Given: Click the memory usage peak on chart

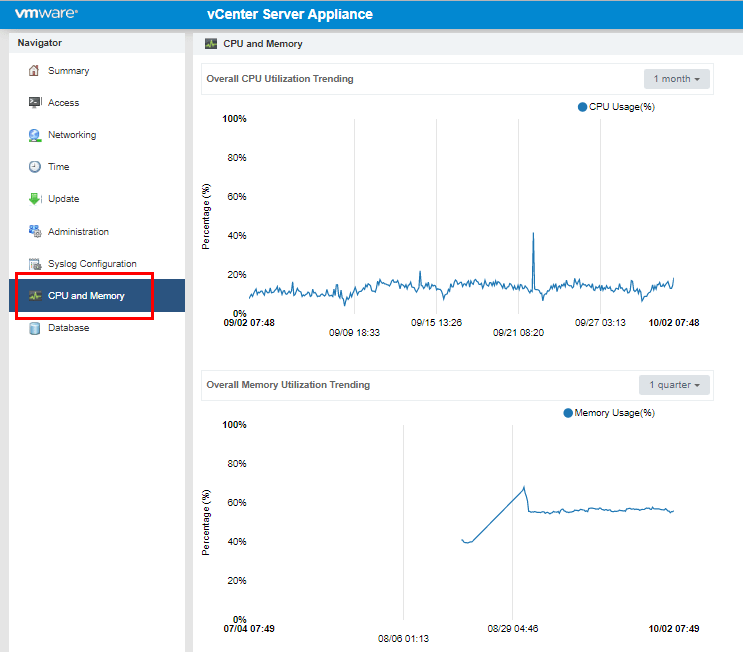Looking at the screenshot, I should [524, 488].
